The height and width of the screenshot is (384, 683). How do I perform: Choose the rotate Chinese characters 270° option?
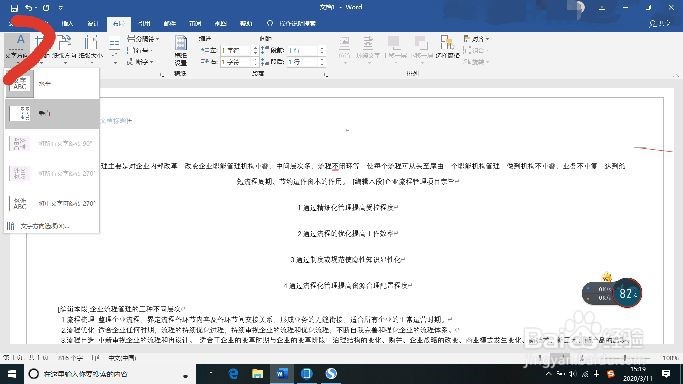(x=52, y=203)
